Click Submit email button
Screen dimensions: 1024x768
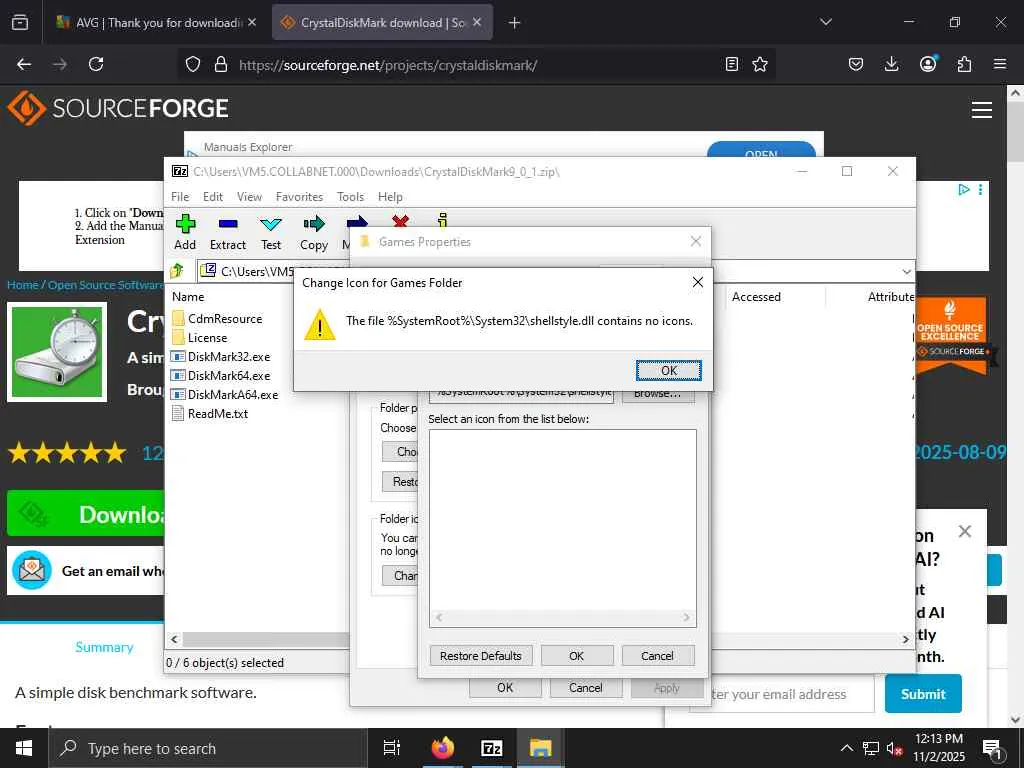pyautogui.click(x=923, y=694)
